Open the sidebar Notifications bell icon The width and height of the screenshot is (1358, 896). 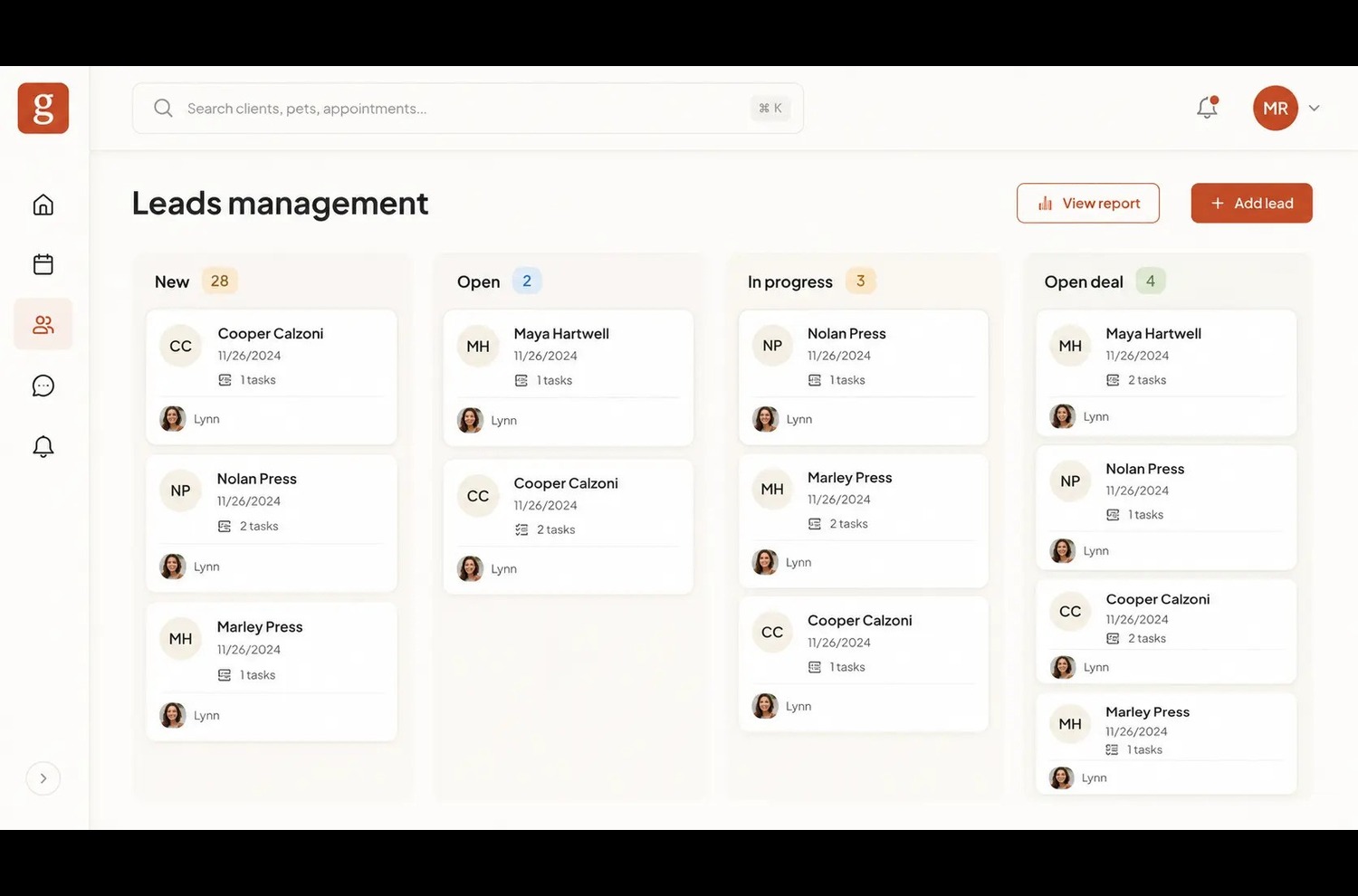(x=43, y=446)
